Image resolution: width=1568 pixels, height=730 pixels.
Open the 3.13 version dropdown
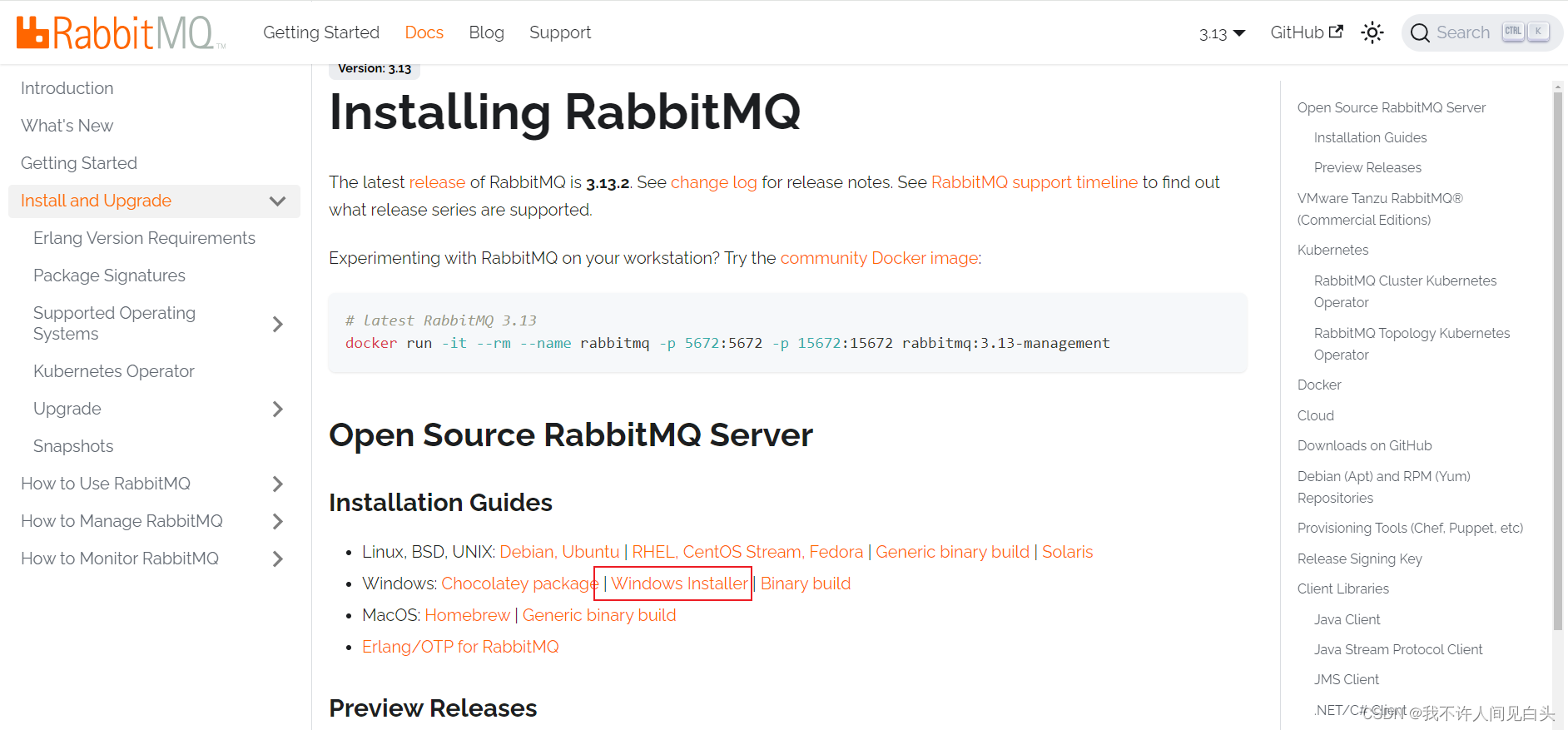pos(1222,33)
